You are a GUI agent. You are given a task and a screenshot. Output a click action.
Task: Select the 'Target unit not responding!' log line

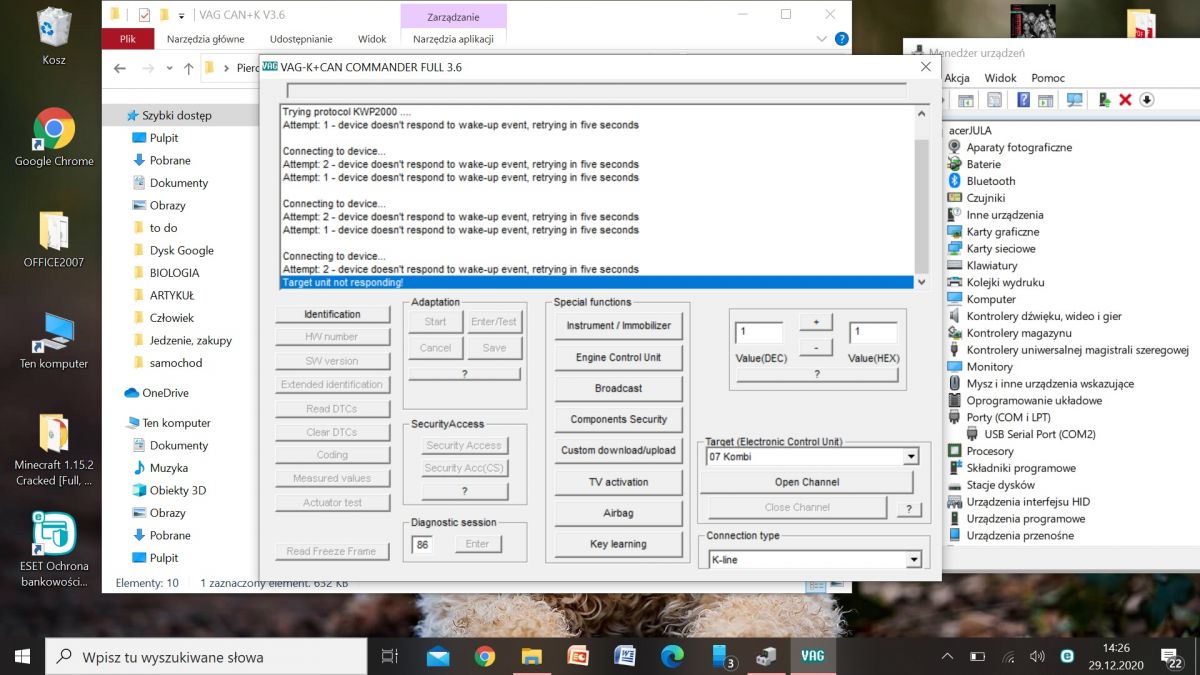(x=597, y=283)
